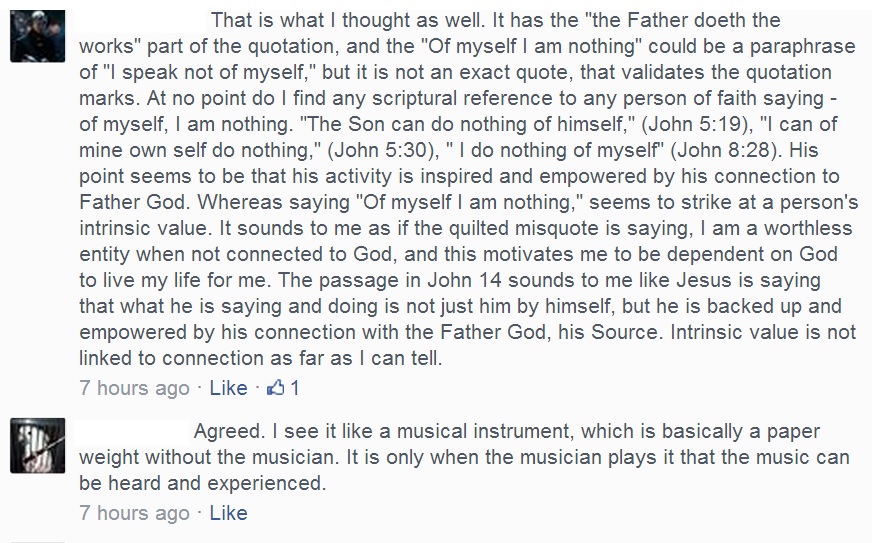
Task: Open the second commenter's profile picture
Action: pos(37,445)
